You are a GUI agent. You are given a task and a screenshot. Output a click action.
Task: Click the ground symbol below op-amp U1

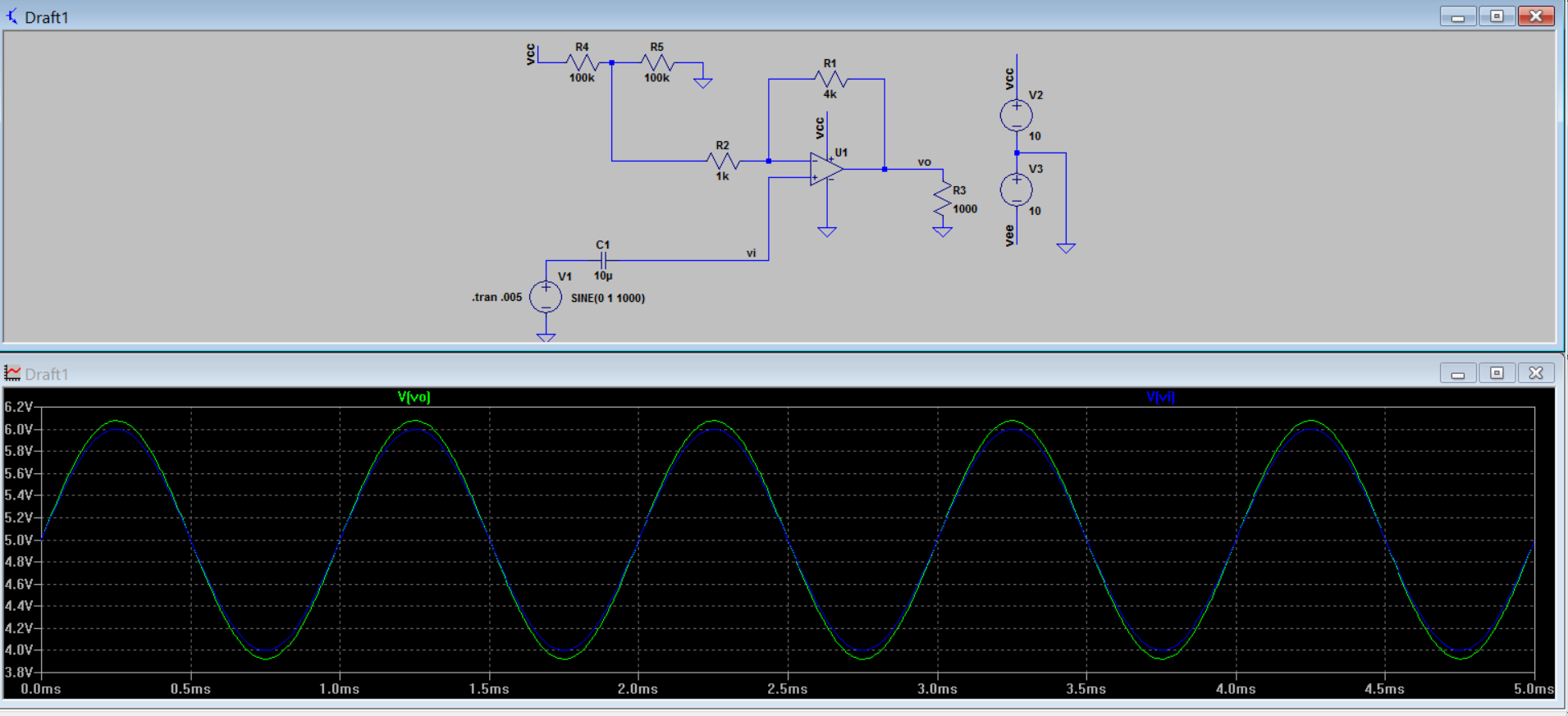(x=827, y=232)
